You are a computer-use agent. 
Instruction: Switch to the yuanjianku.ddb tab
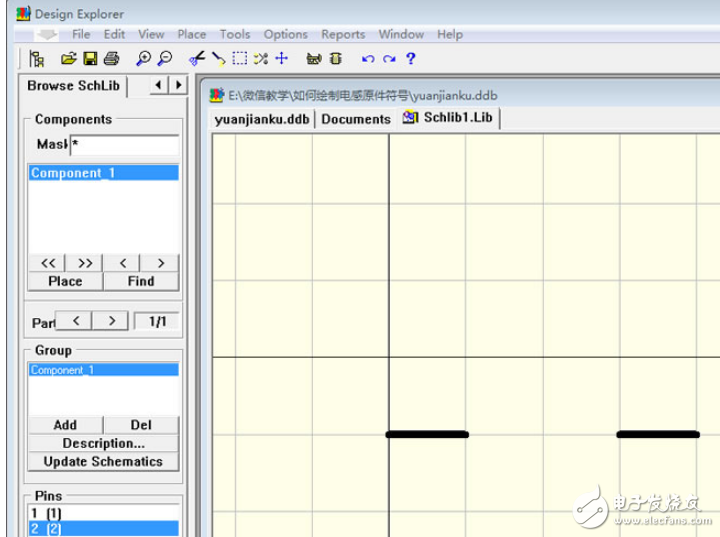click(262, 119)
